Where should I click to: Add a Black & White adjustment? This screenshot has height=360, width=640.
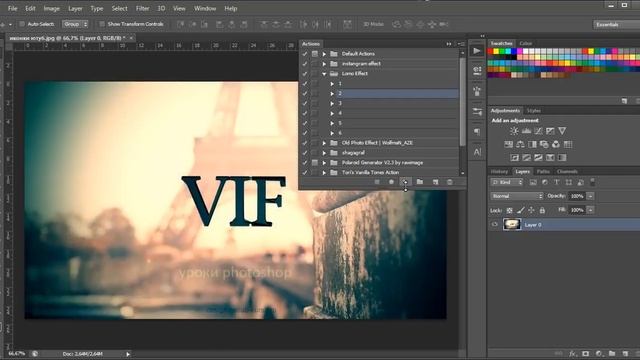click(532, 144)
